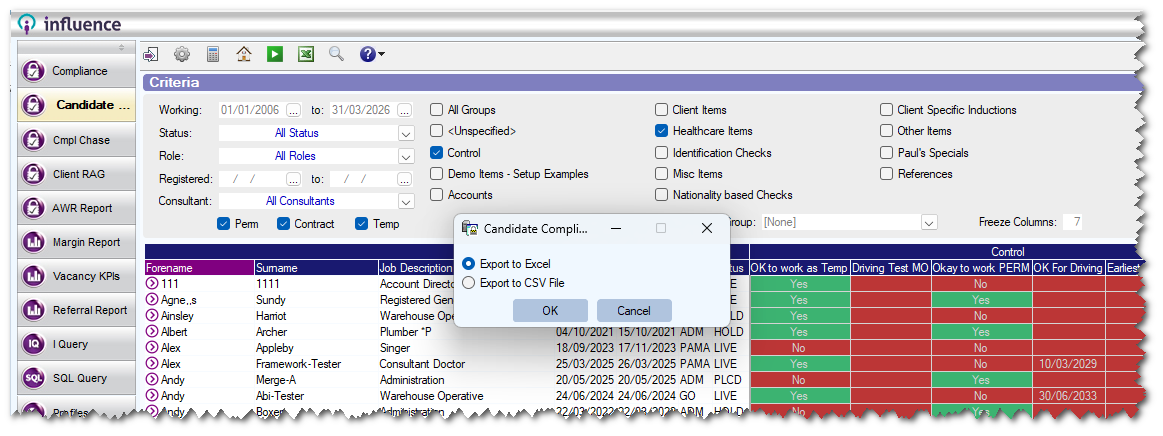Open the Status dropdown

click(x=406, y=133)
